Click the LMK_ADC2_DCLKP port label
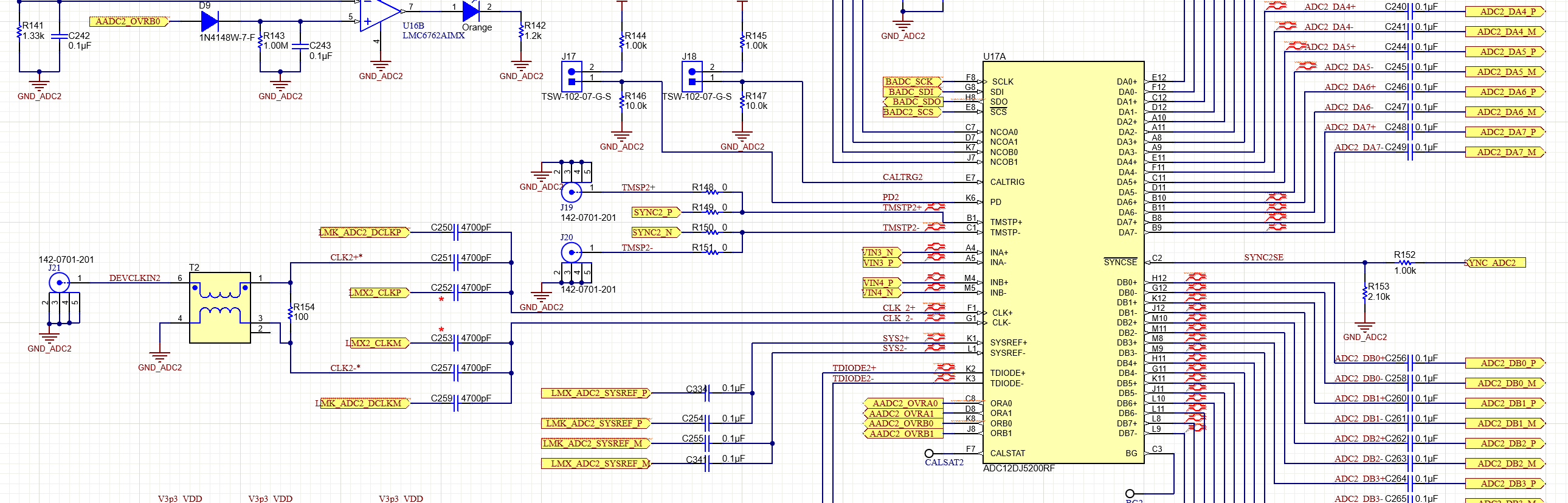 click(x=364, y=232)
